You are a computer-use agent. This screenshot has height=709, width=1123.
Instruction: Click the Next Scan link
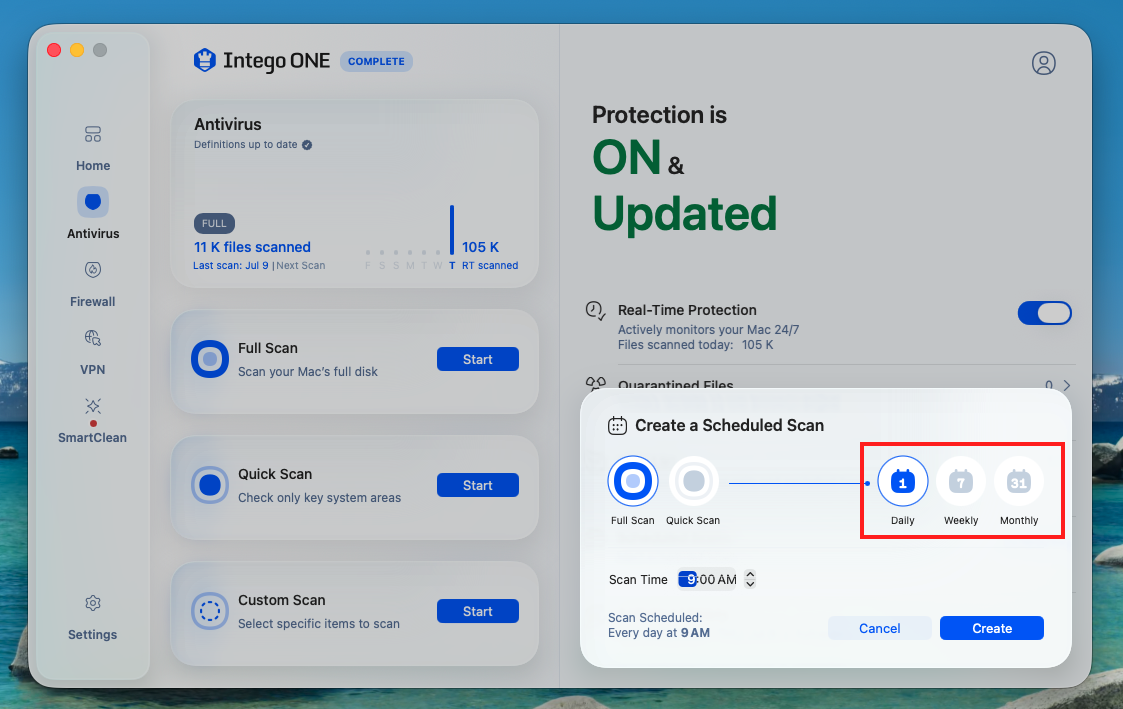pyautogui.click(x=301, y=266)
